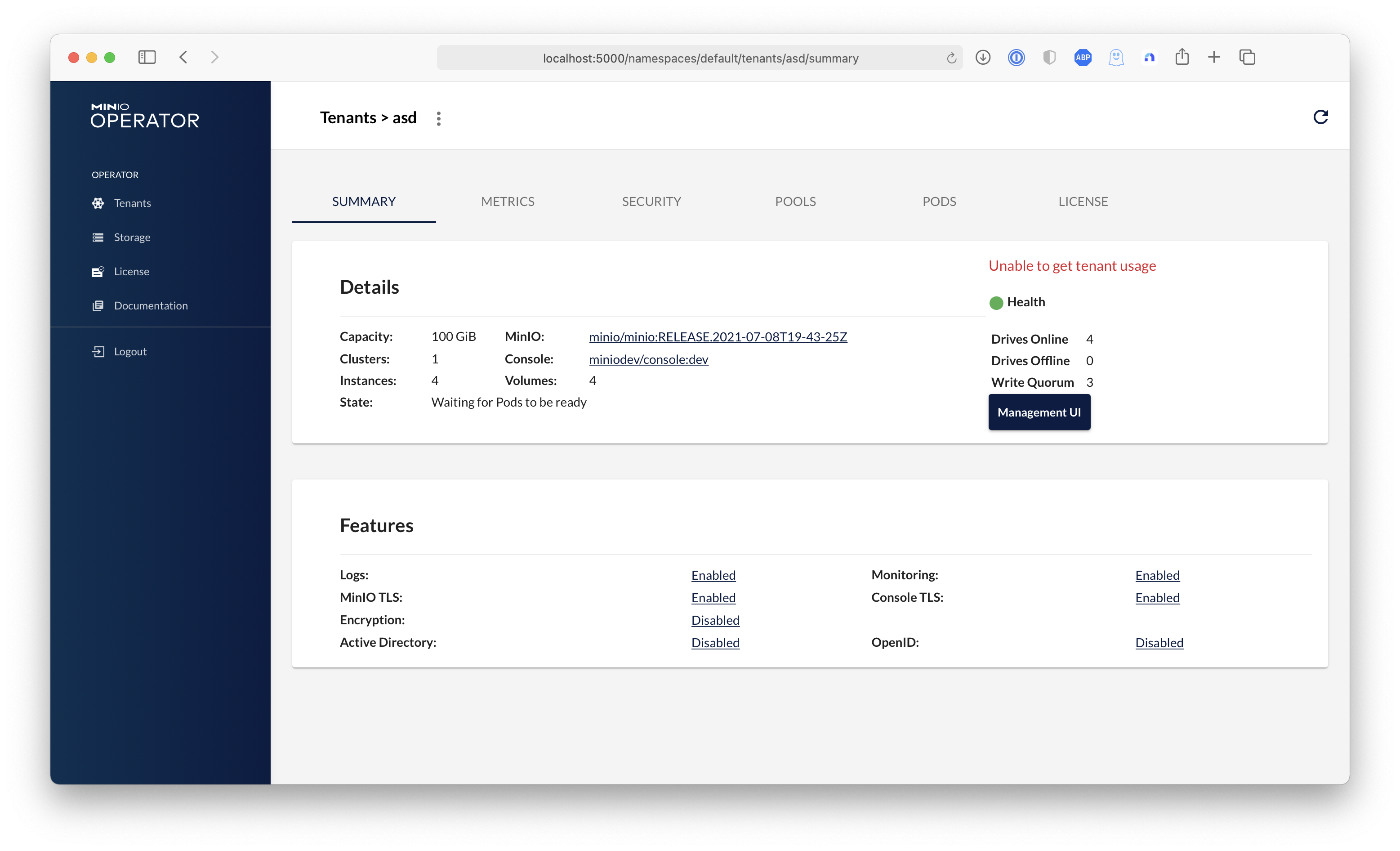Click the MinIO release image link
The height and width of the screenshot is (851, 1400).
click(718, 336)
